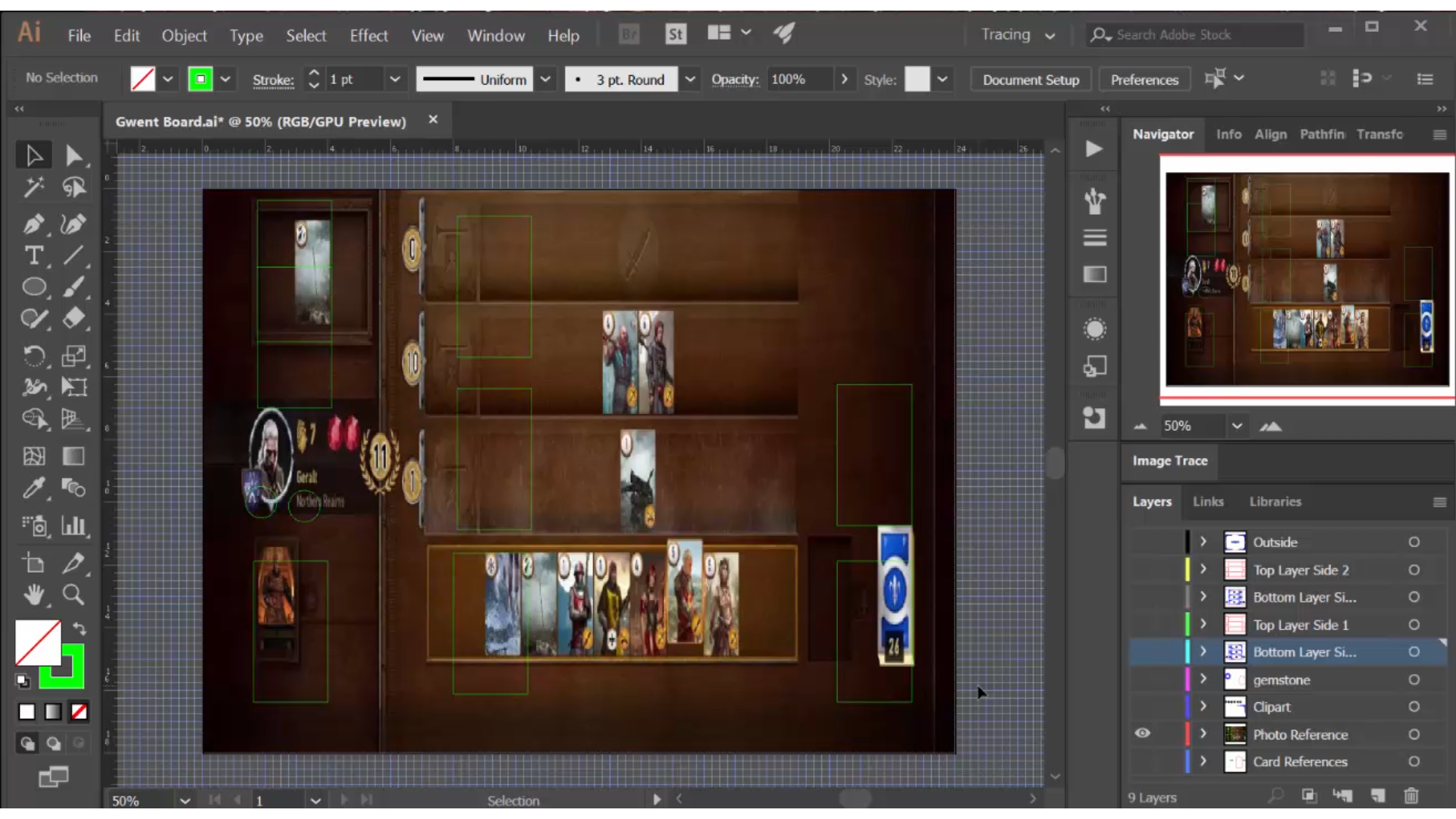Viewport: 1456px width, 819px height.
Task: Switch to the Libraries tab
Action: [1275, 501]
